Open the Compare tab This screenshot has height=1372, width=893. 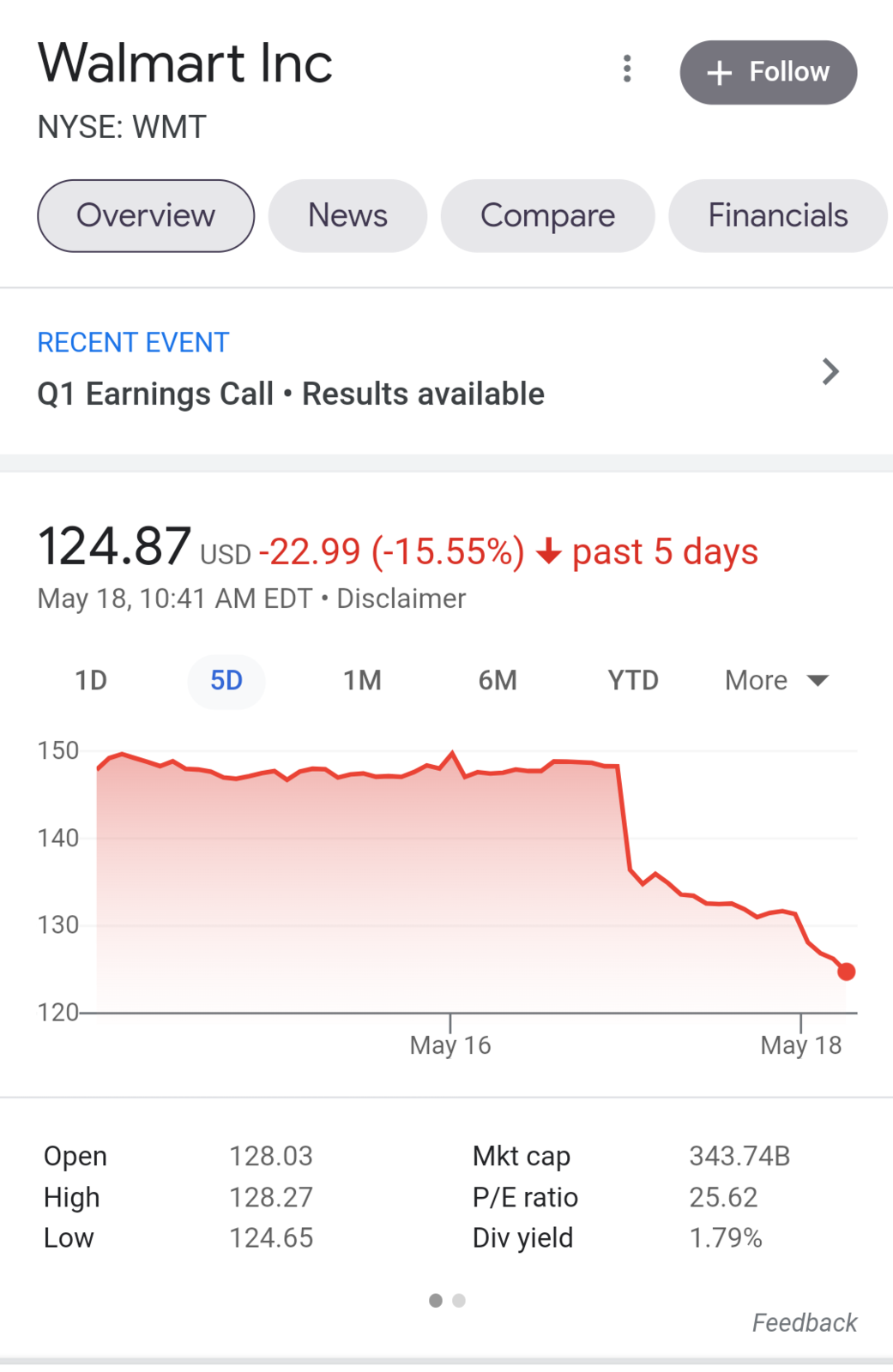tap(547, 216)
